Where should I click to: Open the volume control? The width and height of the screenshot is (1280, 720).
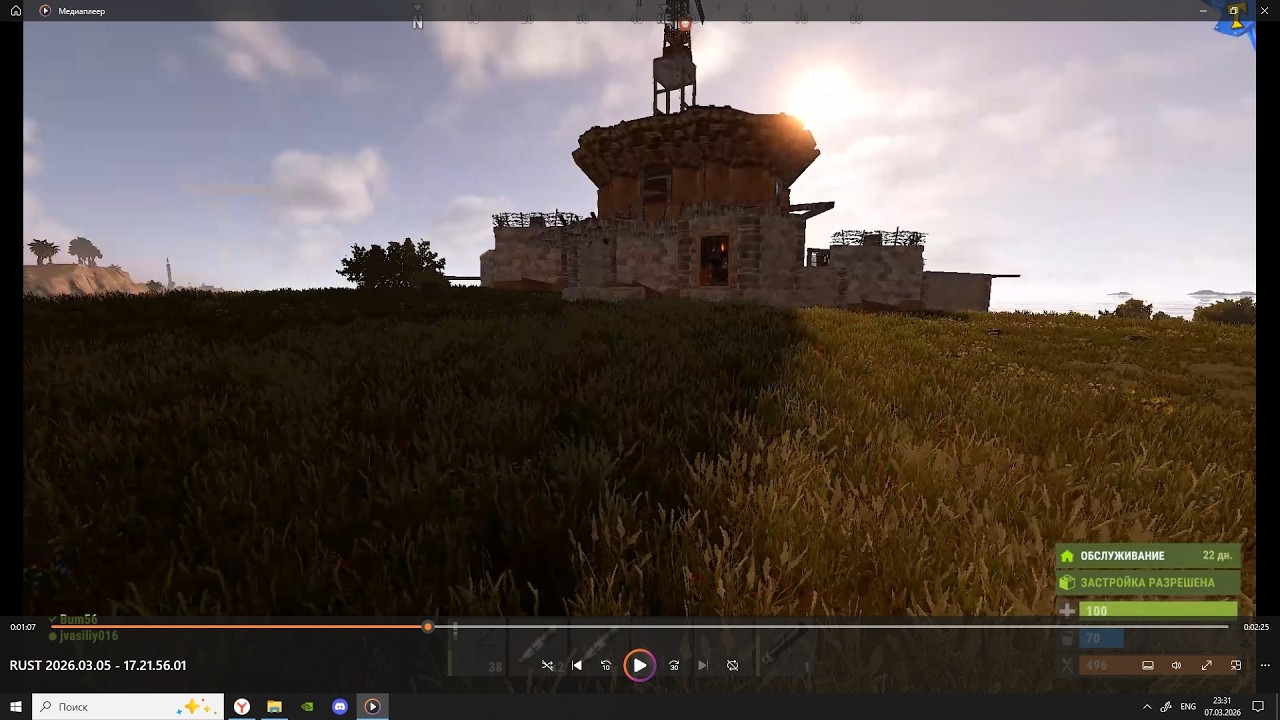1177,665
